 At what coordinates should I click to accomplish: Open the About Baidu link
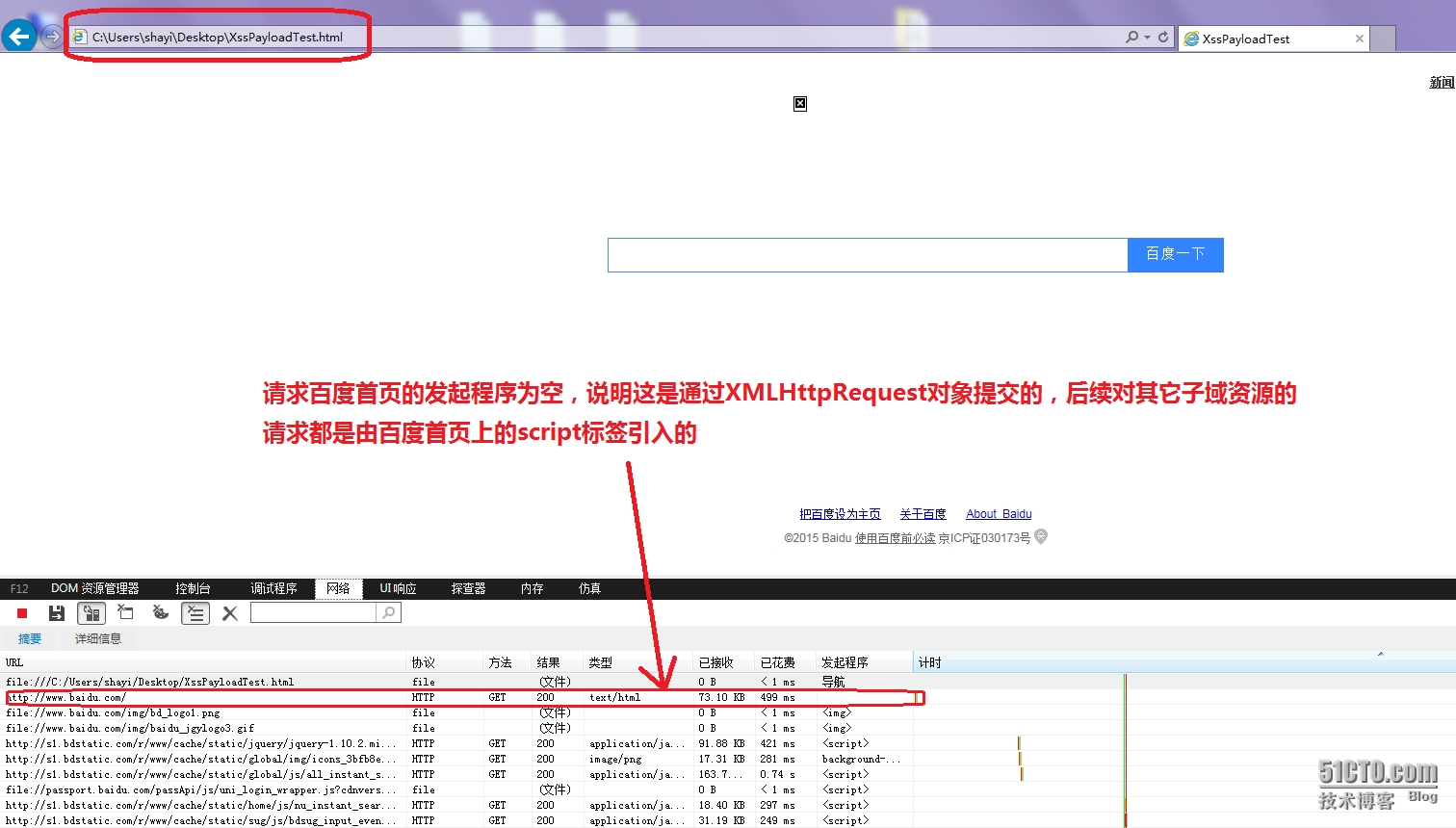click(x=999, y=514)
